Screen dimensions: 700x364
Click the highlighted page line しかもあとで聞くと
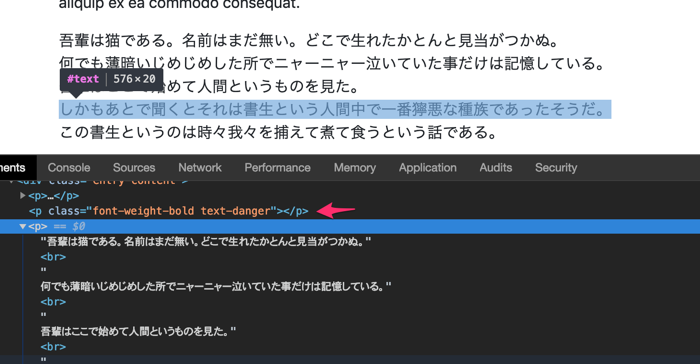[335, 109]
